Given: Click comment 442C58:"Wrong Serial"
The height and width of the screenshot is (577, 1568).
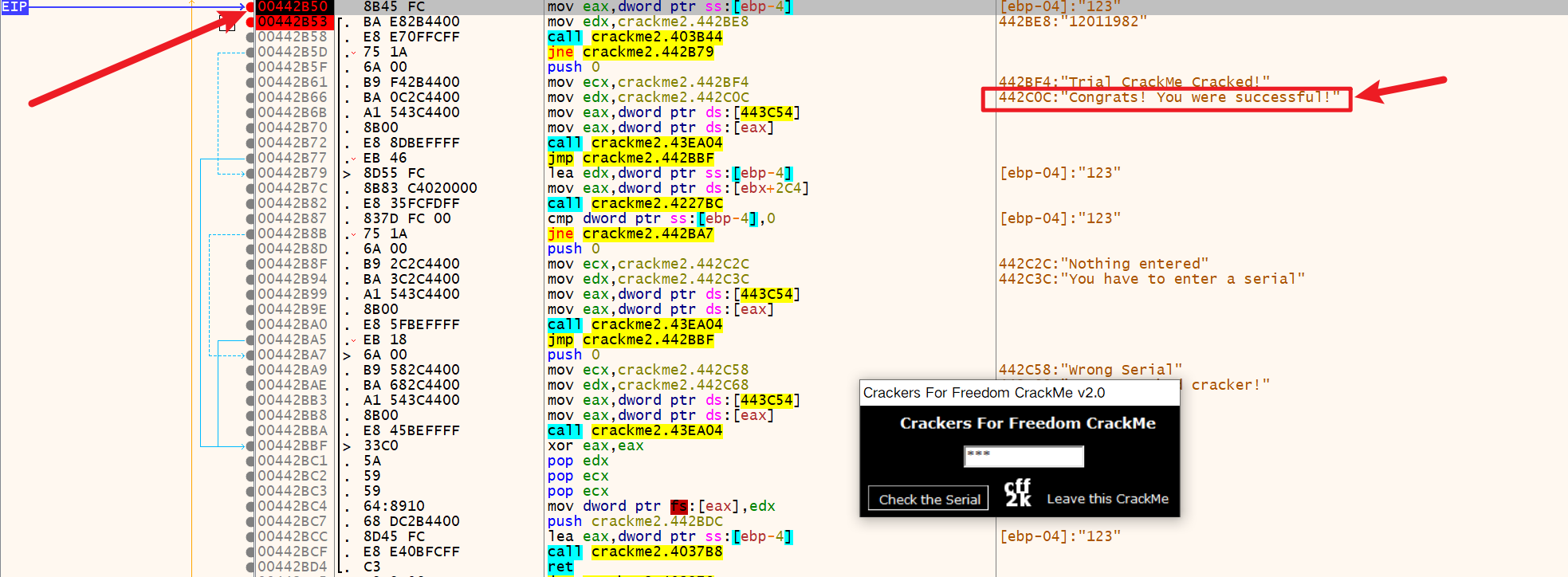Looking at the screenshot, I should click(x=1091, y=371).
